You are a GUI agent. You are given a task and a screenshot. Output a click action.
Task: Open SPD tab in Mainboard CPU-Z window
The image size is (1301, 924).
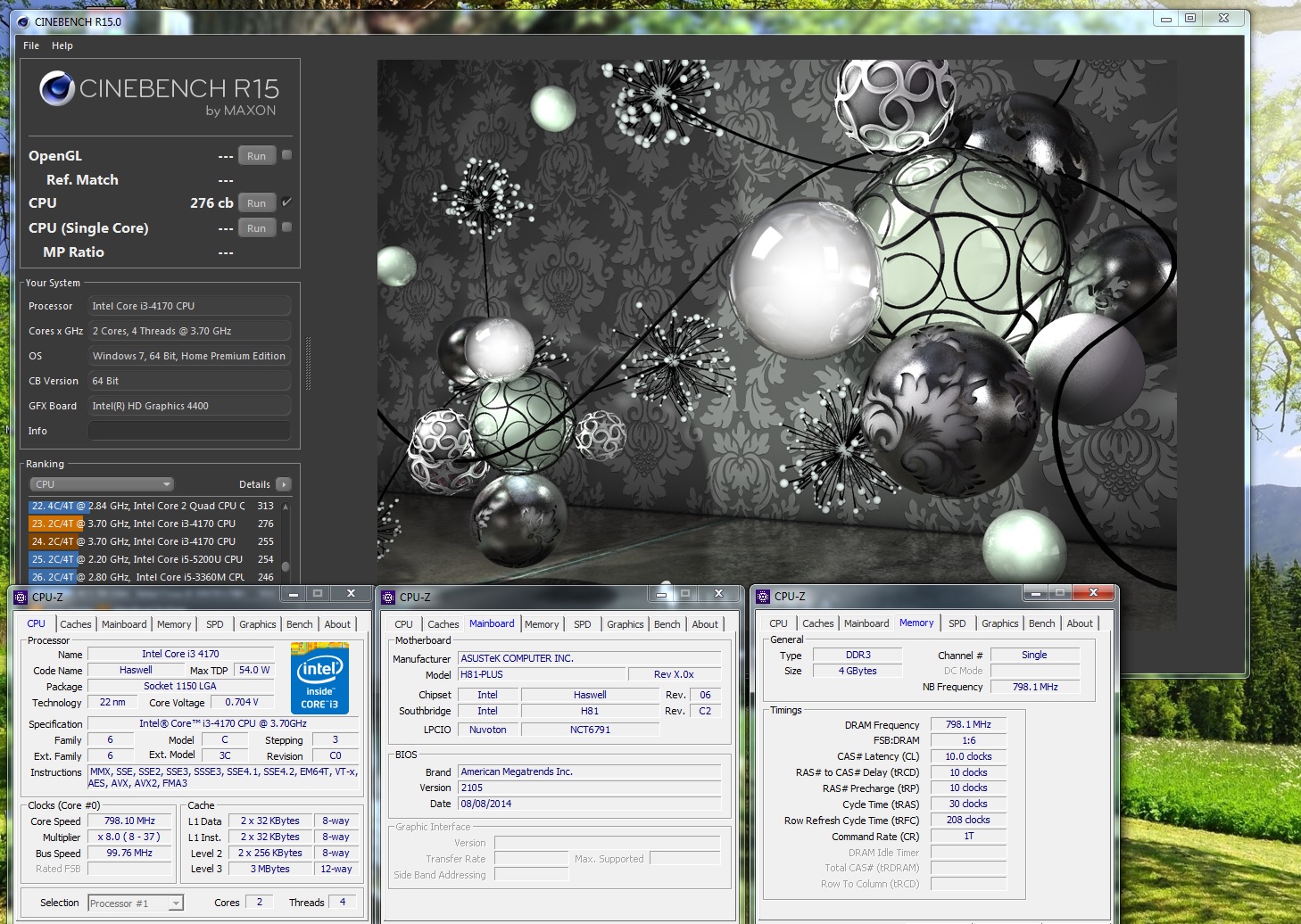coord(583,624)
